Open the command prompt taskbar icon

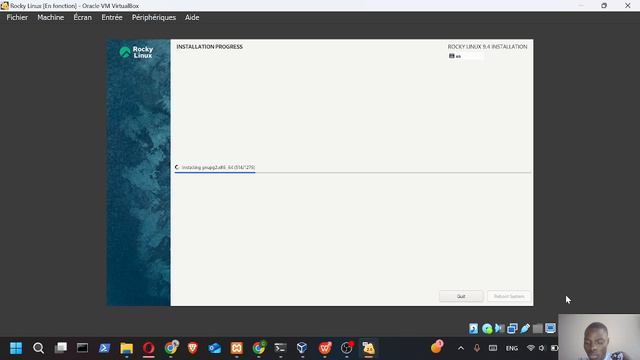point(280,348)
